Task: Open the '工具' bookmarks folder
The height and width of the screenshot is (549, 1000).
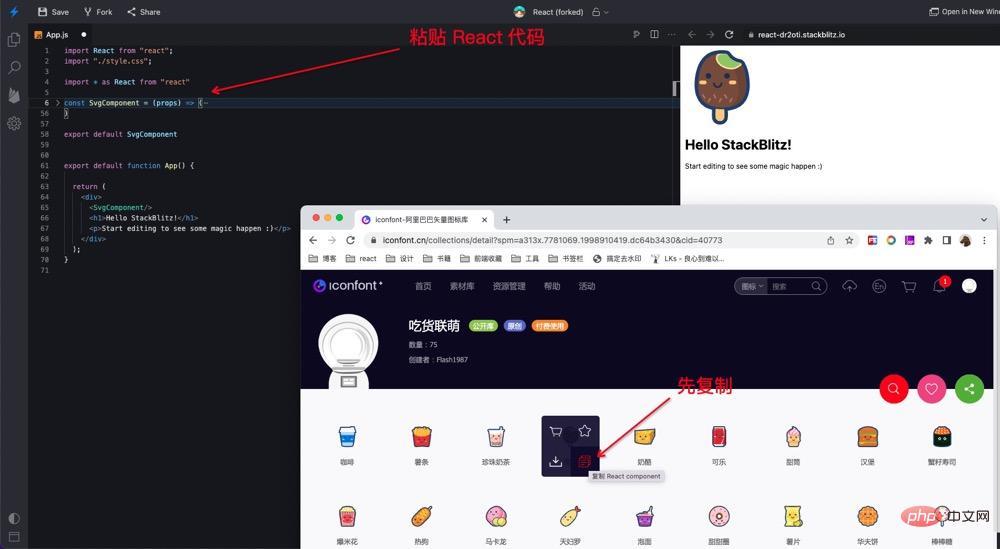Action: tap(525, 258)
